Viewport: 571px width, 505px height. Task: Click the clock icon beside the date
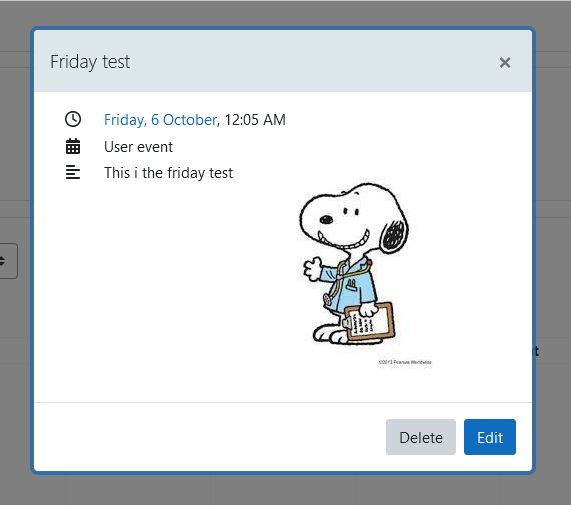click(73, 119)
